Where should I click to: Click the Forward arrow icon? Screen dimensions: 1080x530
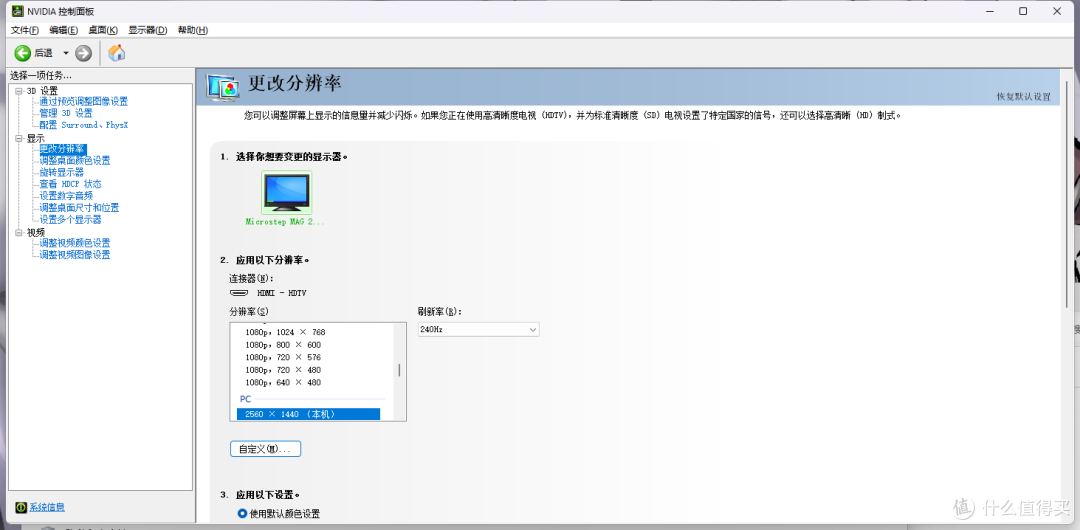coord(83,53)
